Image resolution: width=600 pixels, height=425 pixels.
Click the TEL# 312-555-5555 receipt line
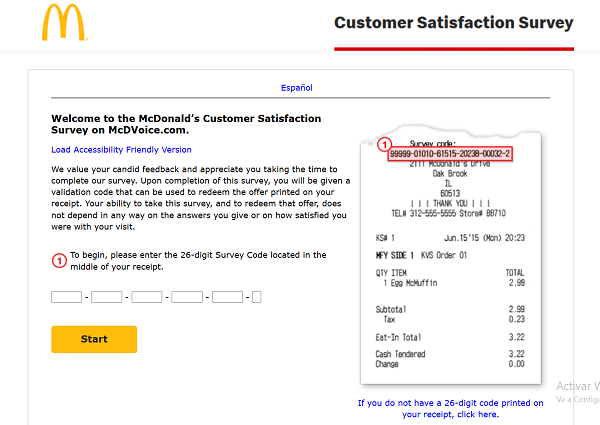click(448, 213)
